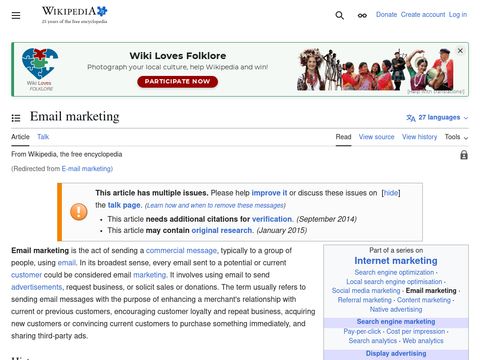
Task: Open the Tools dropdown menu
Action: [456, 137]
